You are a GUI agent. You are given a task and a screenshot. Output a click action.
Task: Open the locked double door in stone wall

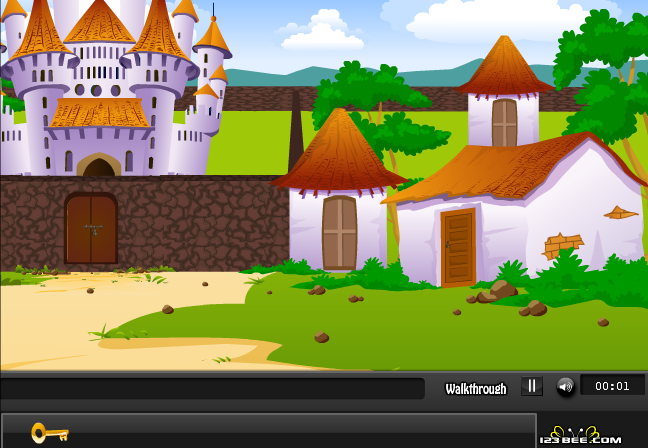pyautogui.click(x=91, y=228)
